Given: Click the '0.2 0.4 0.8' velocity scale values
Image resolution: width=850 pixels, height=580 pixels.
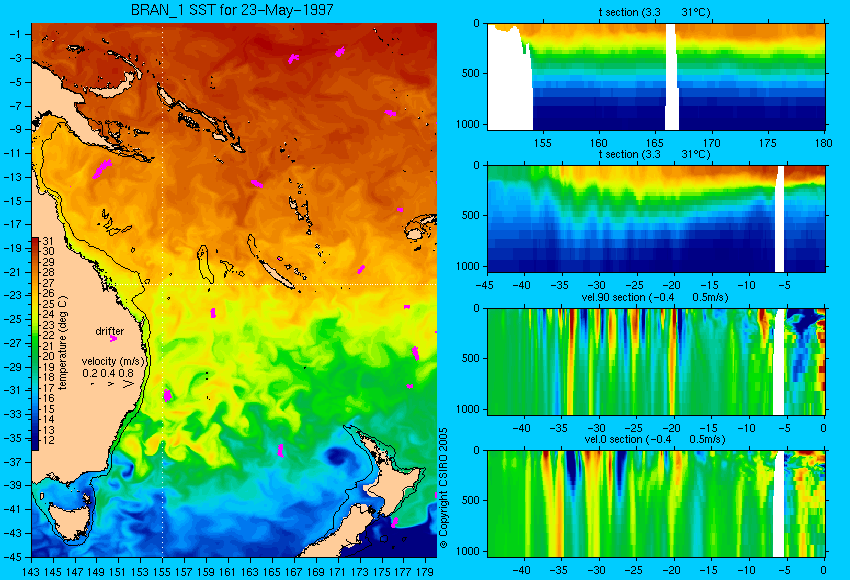Looking at the screenshot, I should click(x=108, y=373).
